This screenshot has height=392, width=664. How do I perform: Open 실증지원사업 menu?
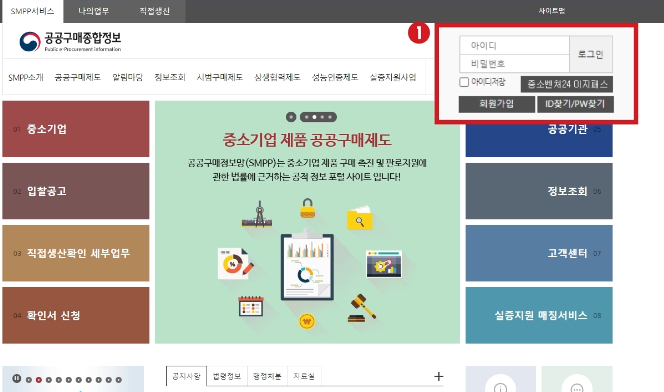click(393, 77)
